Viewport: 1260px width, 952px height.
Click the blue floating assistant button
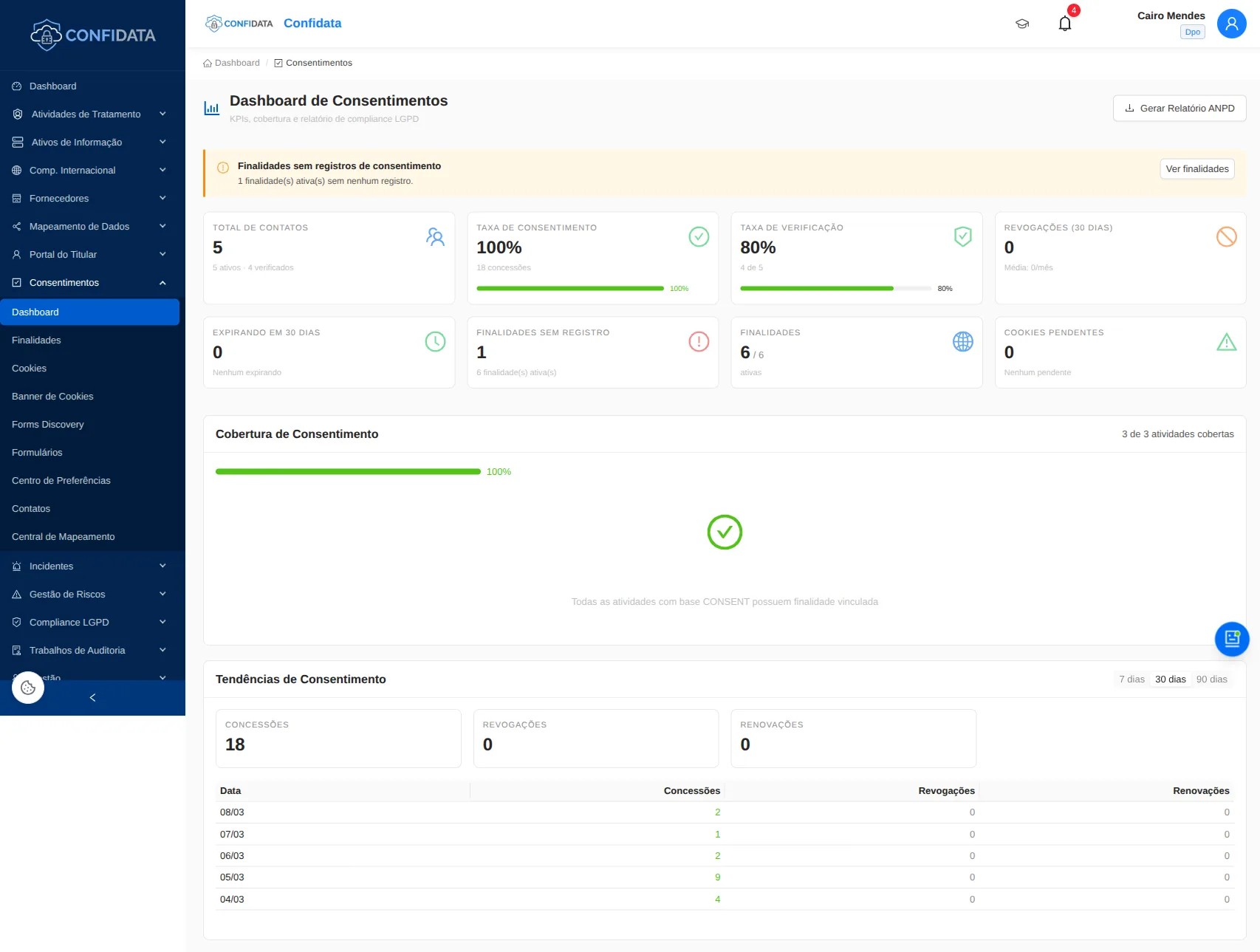[x=1231, y=639]
